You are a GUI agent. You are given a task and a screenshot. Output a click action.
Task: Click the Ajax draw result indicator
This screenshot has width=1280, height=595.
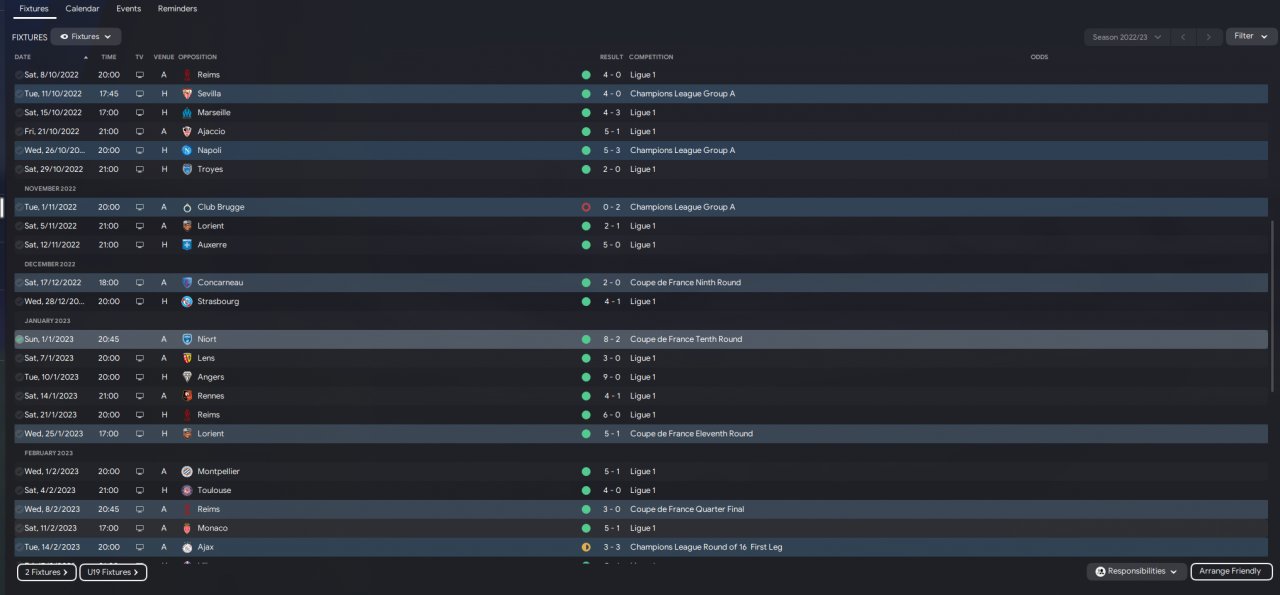586,547
